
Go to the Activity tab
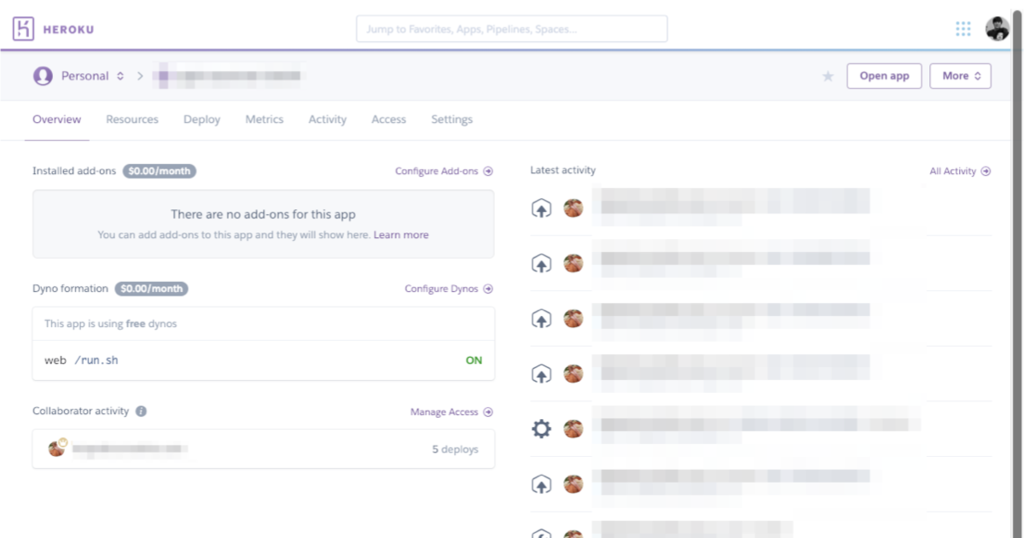(327, 119)
